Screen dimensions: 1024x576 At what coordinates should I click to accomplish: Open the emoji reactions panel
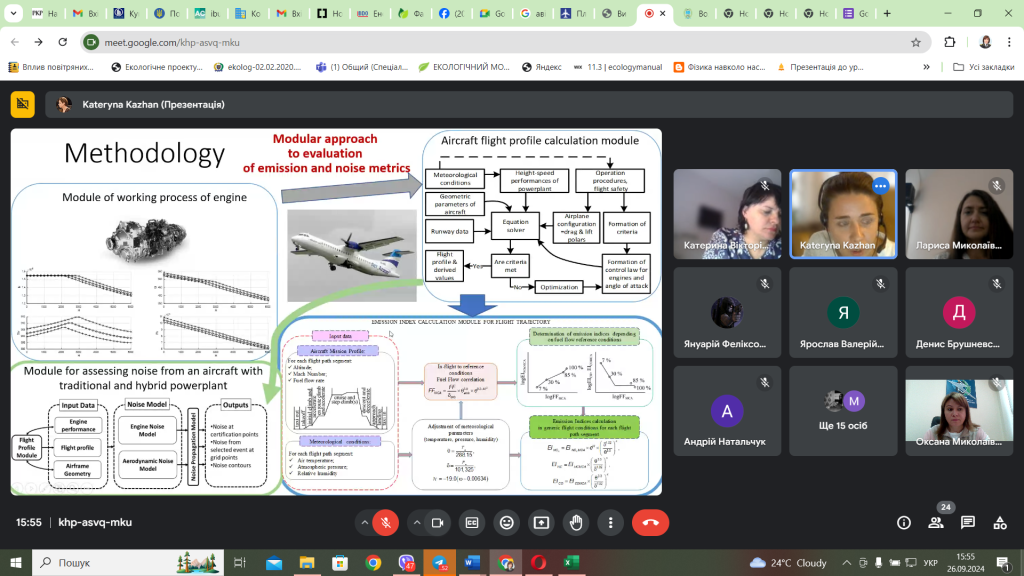[507, 522]
